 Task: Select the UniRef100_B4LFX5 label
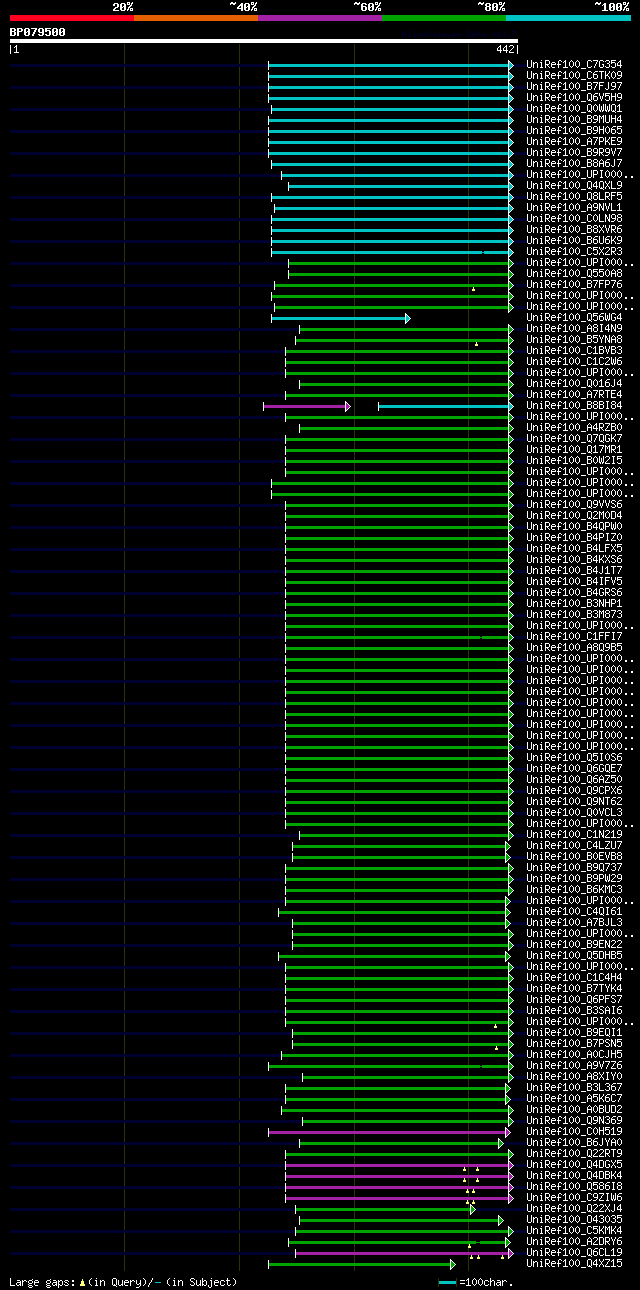click(574, 549)
